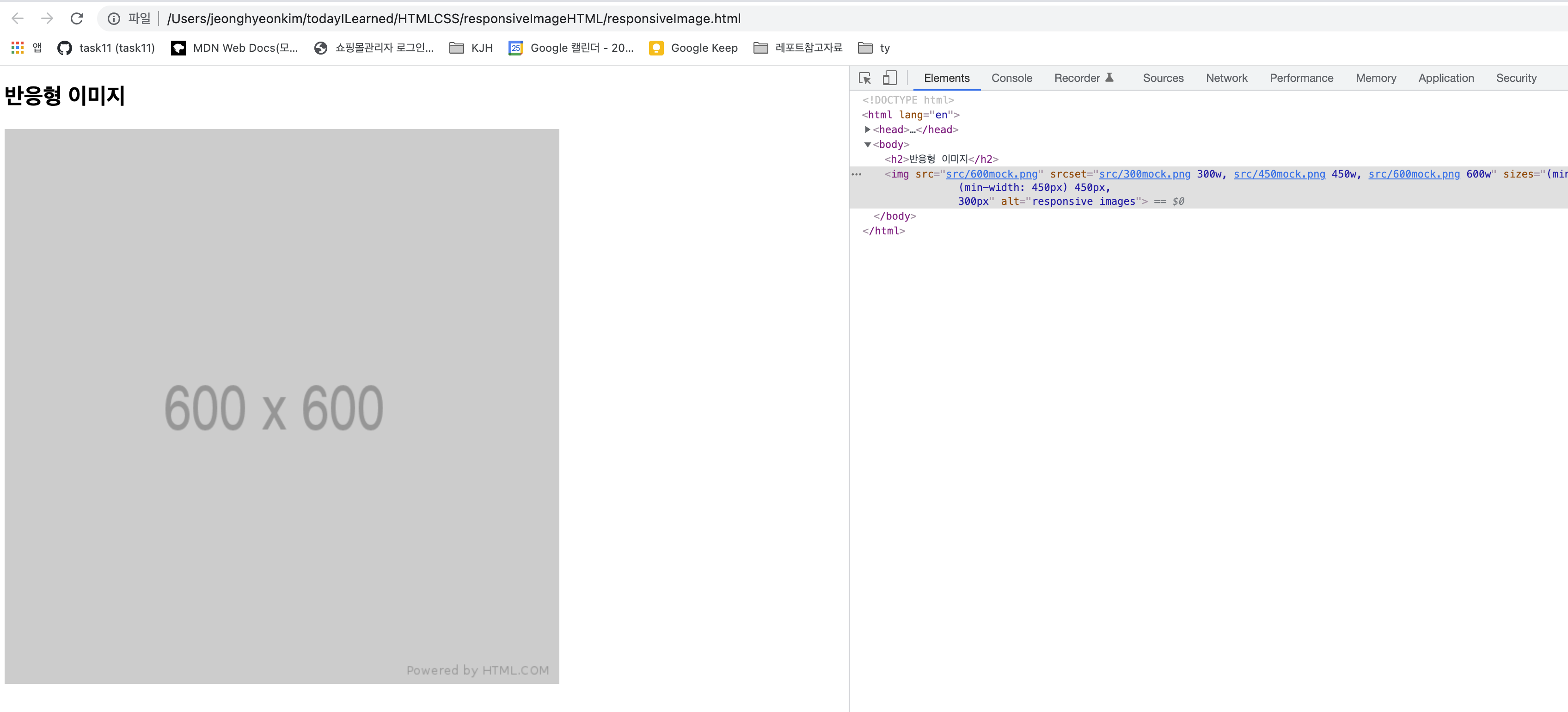Expand the head element node

(x=867, y=129)
